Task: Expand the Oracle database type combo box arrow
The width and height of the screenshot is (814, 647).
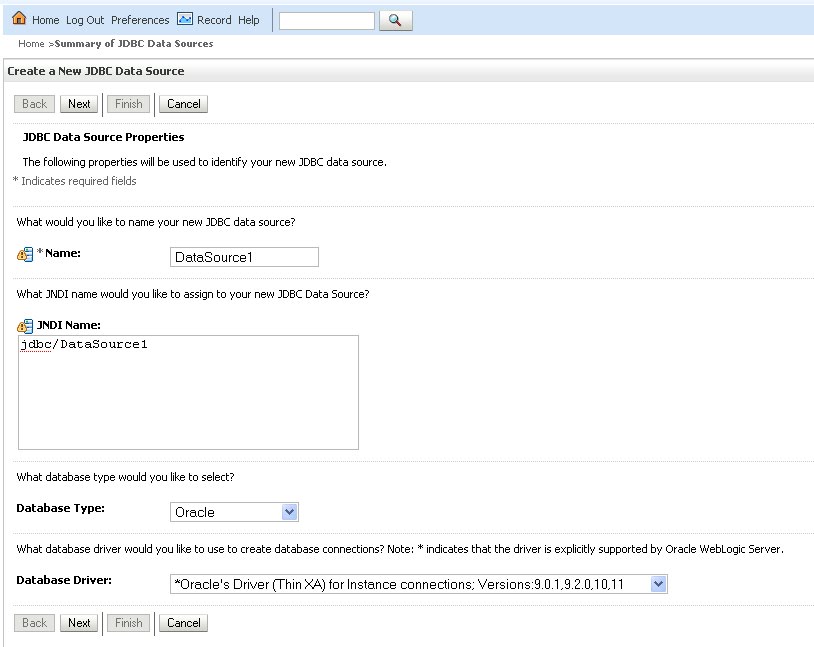Action: coord(288,512)
